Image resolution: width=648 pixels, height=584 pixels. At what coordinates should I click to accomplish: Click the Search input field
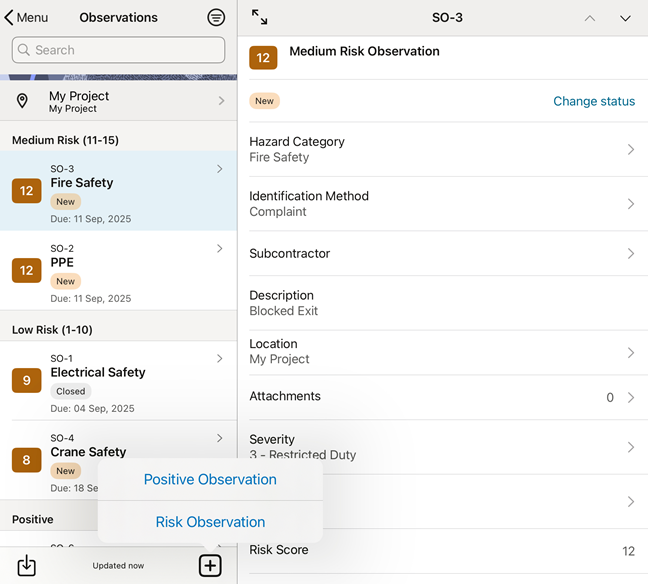click(x=118, y=50)
